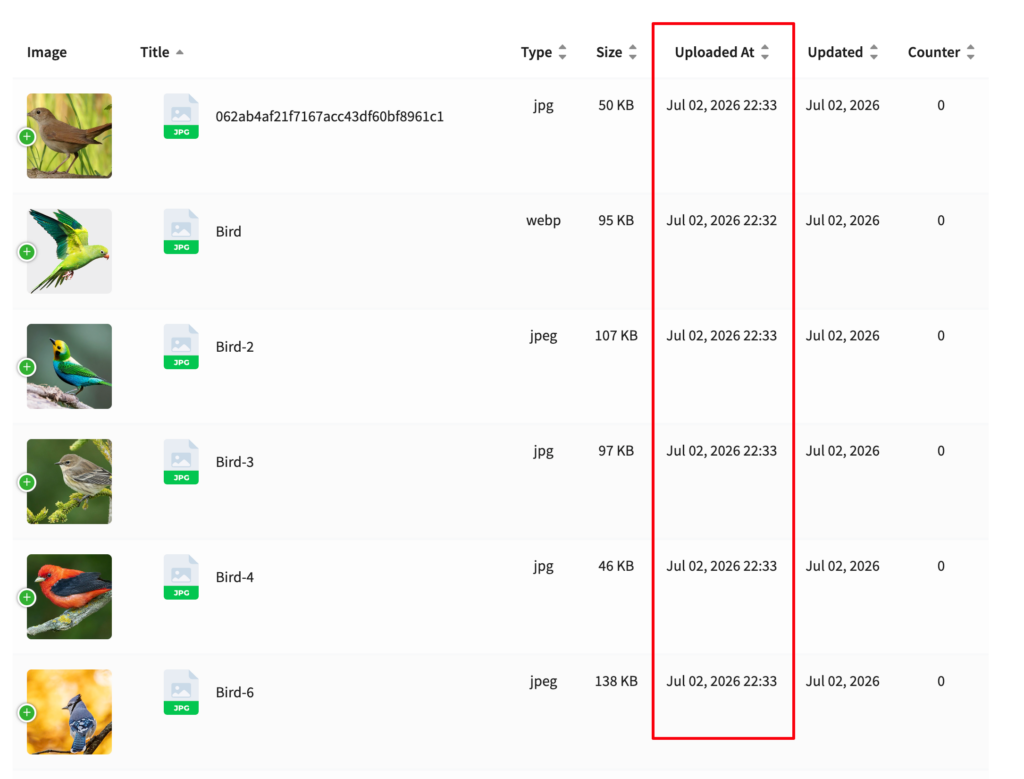1024x779 pixels.
Task: Select the warbler Bird-3 thumbnail
Action: pyautogui.click(x=69, y=481)
